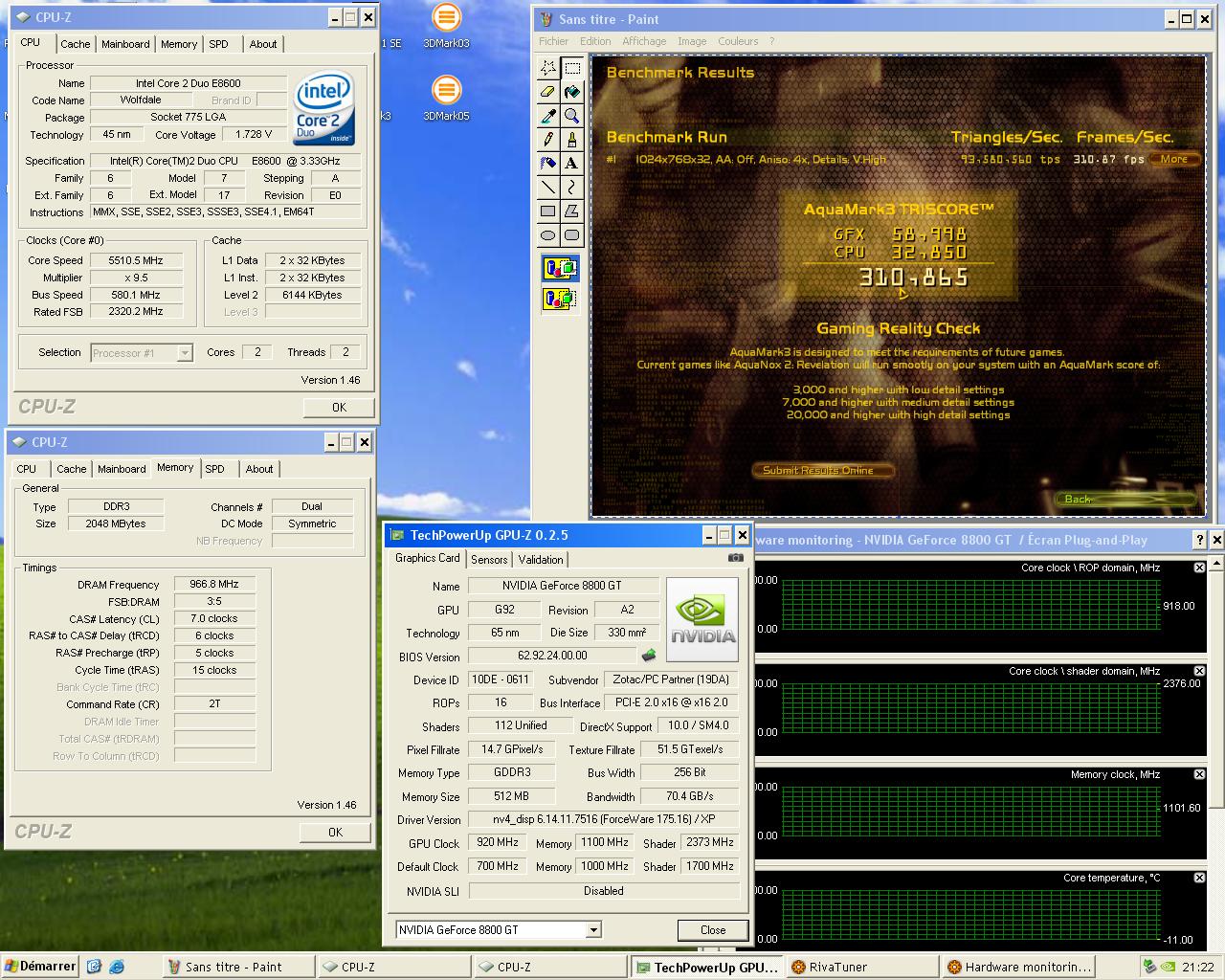Screen dimensions: 1225x980
Task: Open the Fichier menu in Paint
Action: 553,41
